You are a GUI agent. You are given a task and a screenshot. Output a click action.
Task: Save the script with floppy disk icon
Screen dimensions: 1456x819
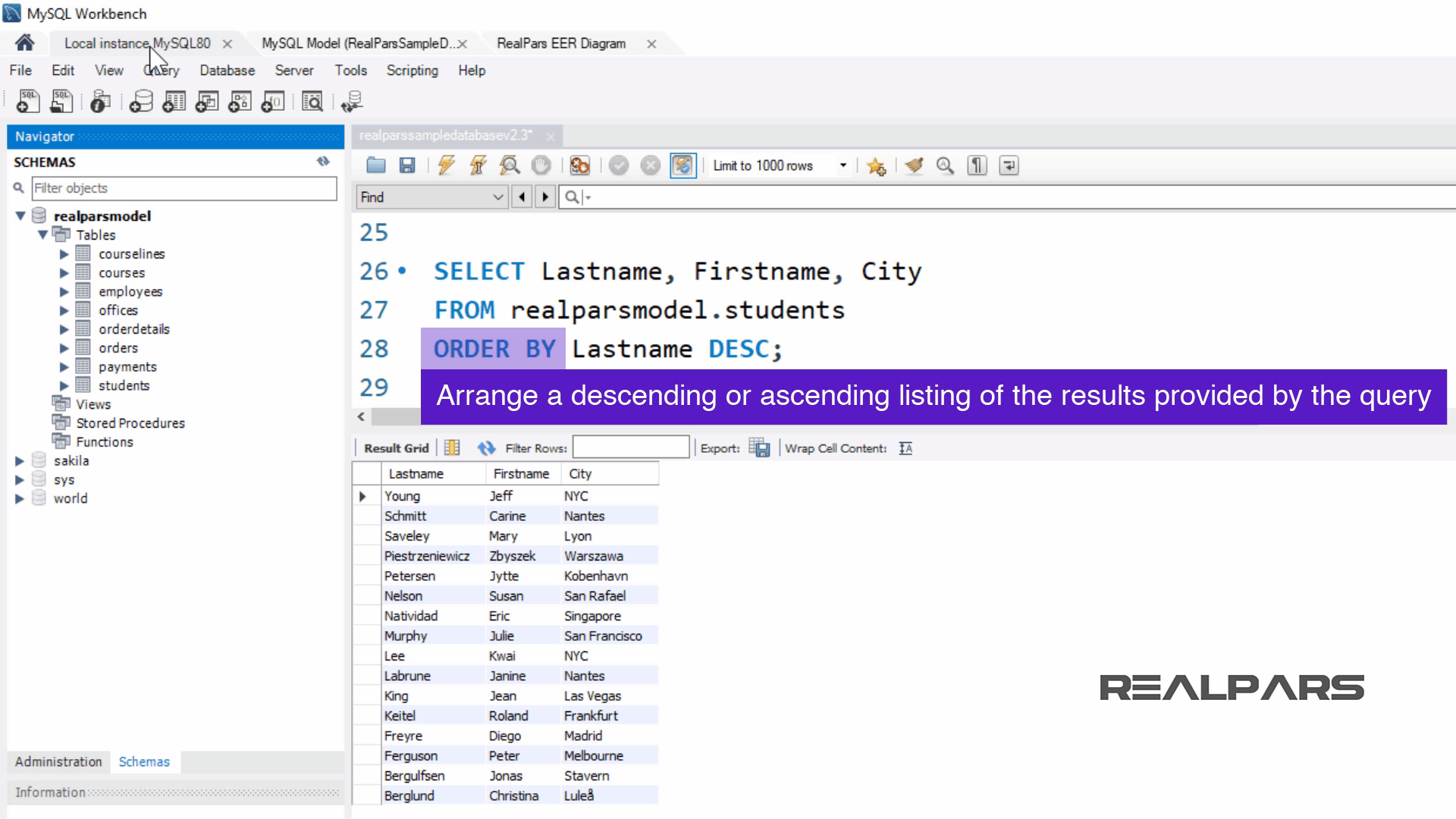[x=407, y=165]
